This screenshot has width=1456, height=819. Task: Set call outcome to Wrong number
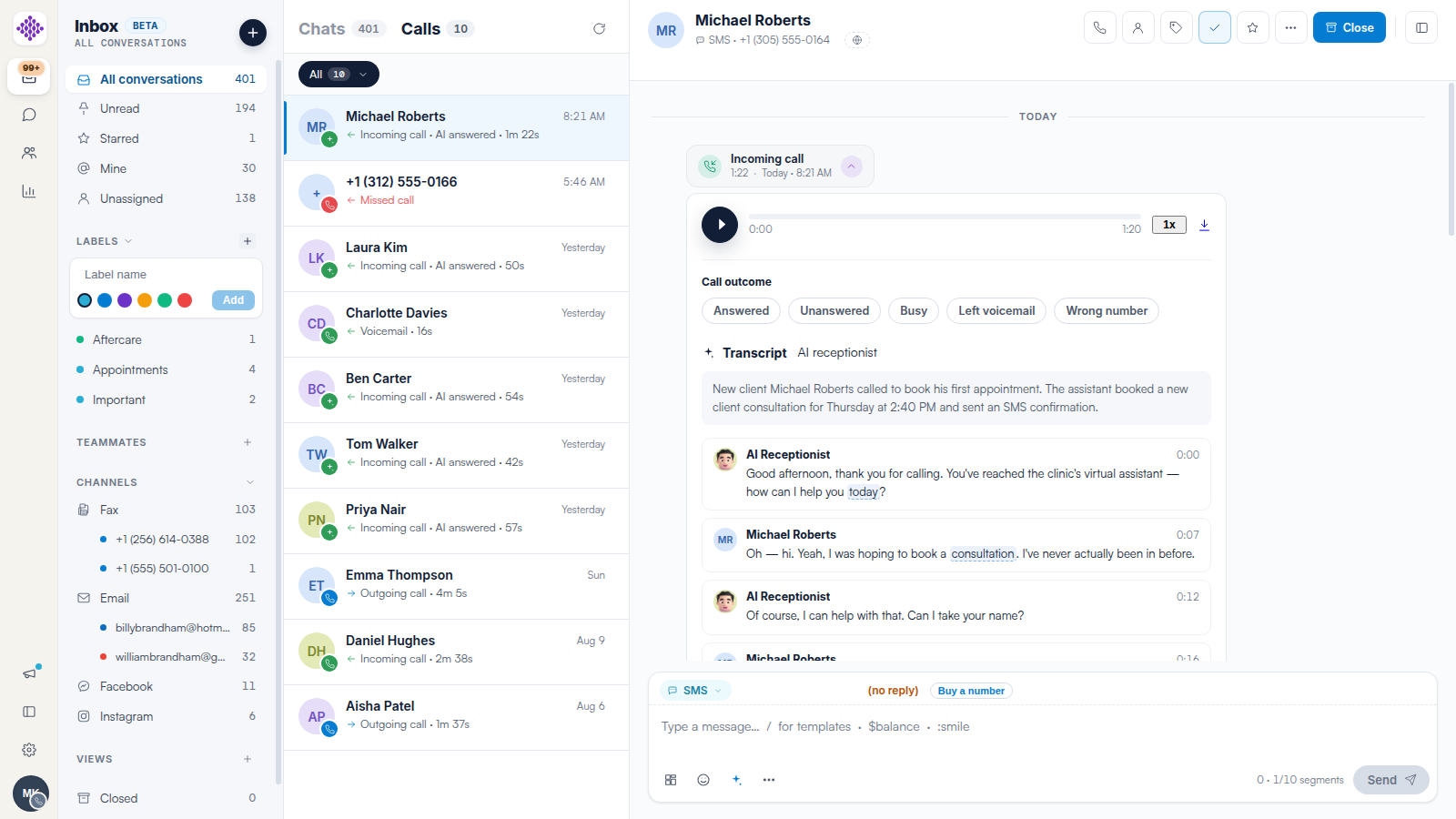point(1107,311)
